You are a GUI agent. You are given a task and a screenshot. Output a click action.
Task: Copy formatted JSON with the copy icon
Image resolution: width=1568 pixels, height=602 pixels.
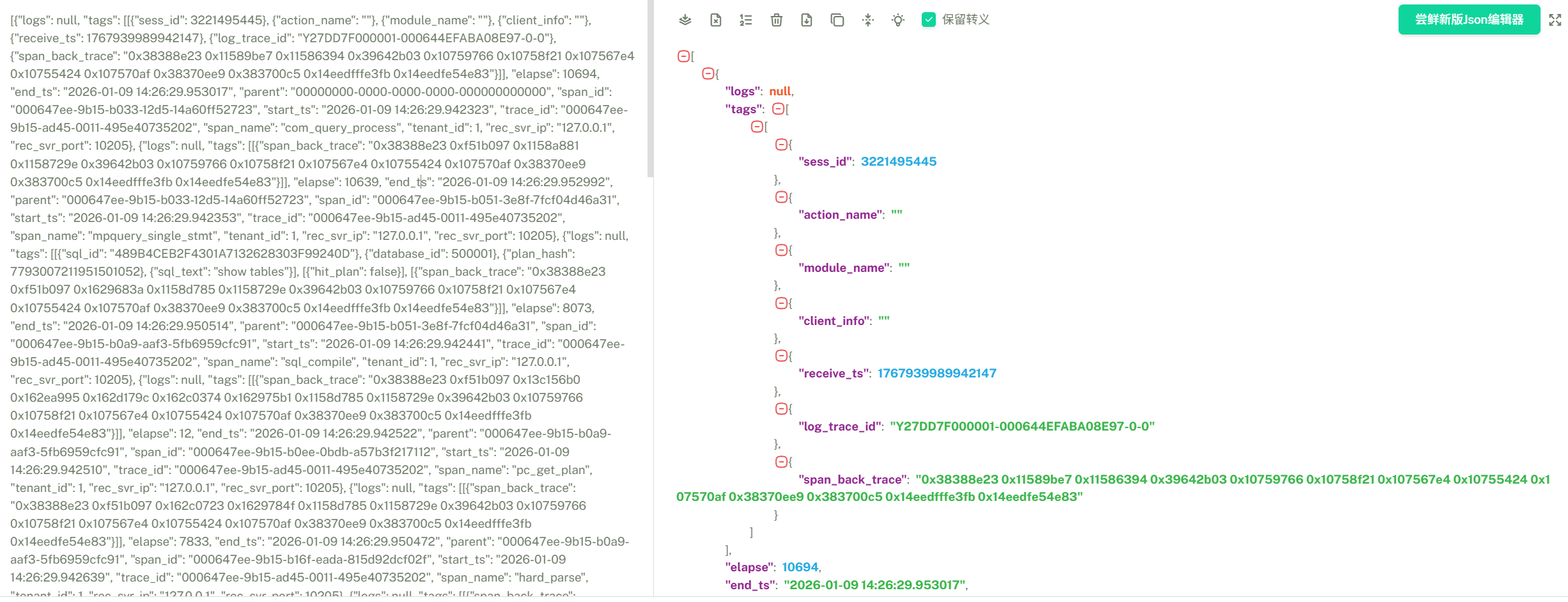click(837, 20)
